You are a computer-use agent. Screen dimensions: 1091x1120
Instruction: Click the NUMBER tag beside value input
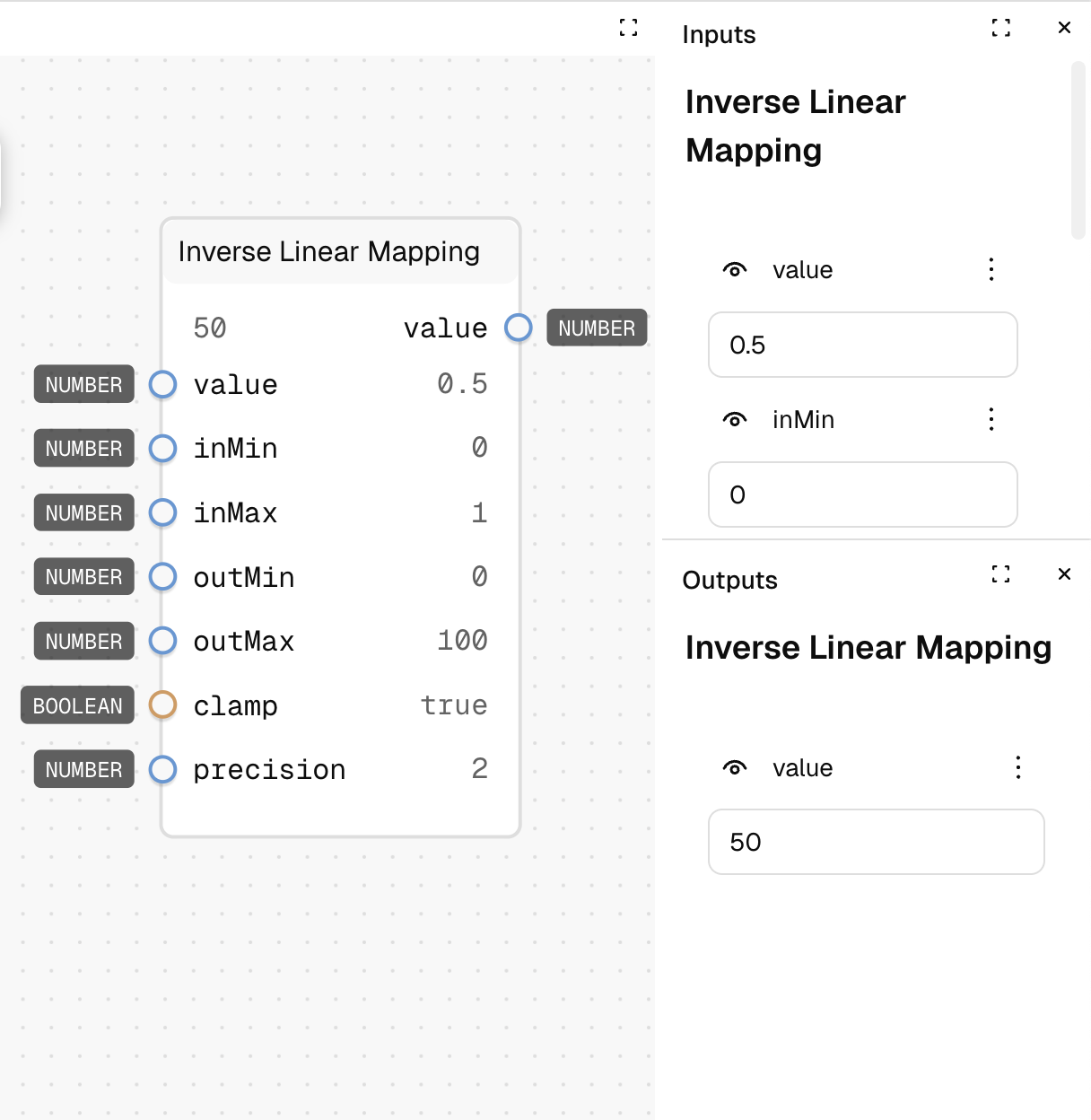pyautogui.click(x=84, y=384)
